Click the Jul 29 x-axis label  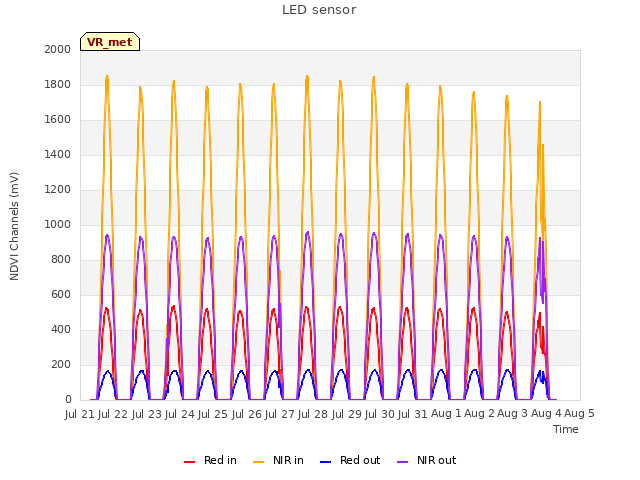[x=347, y=414]
